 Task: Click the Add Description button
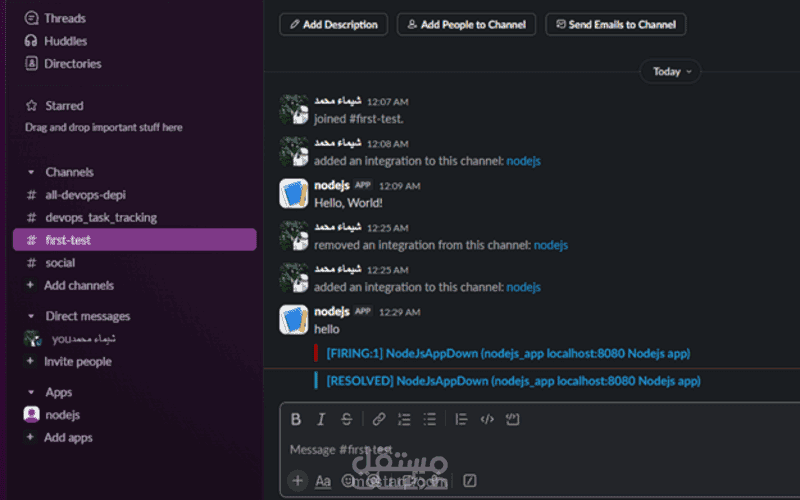click(334, 24)
